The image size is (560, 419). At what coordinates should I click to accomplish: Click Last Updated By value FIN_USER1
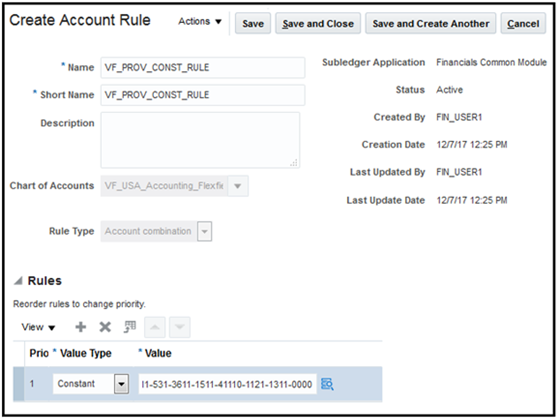tap(459, 172)
